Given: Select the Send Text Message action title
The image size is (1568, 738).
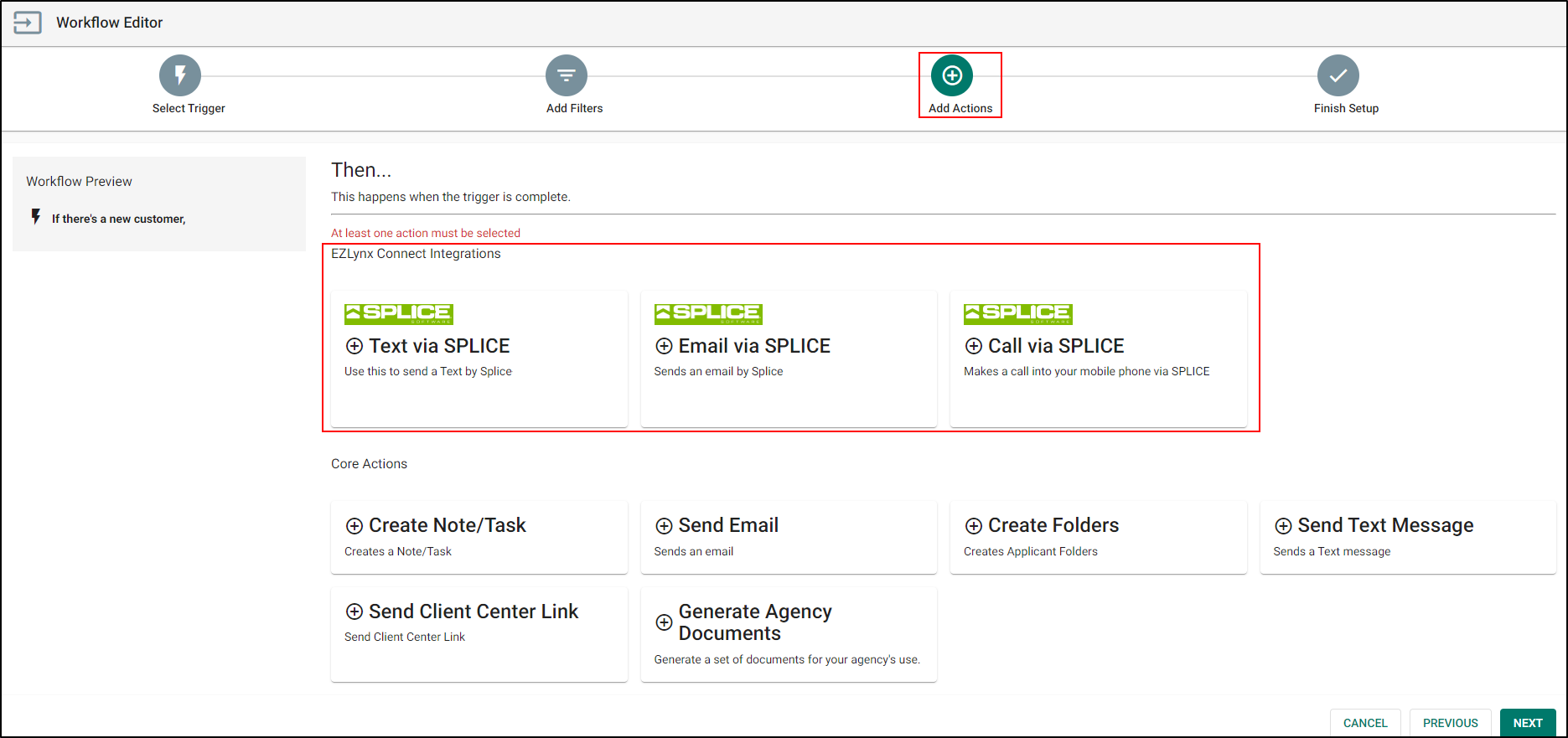Looking at the screenshot, I should (x=1385, y=525).
